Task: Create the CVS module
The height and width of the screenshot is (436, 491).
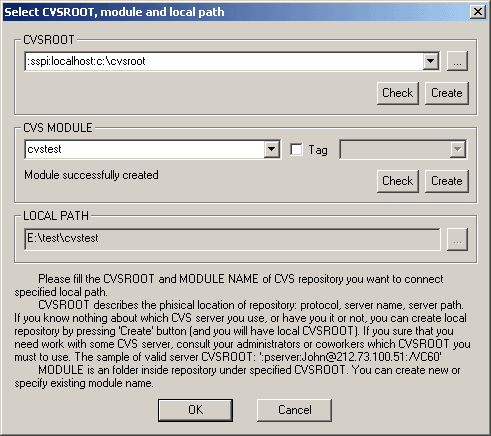Action: 447,181
